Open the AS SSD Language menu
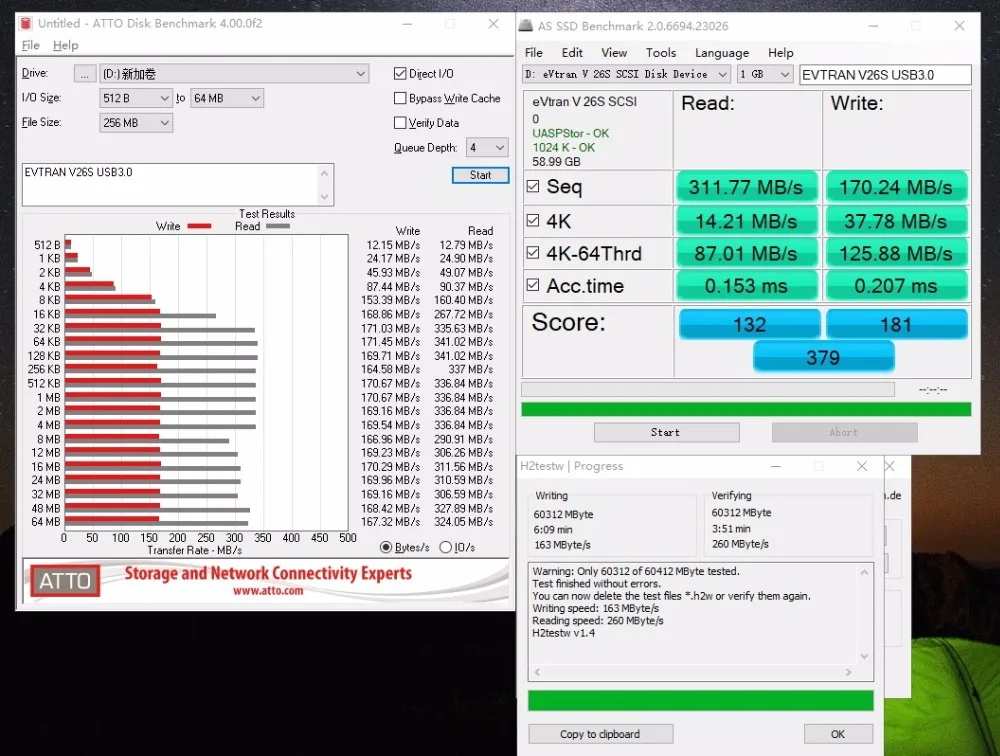Image resolution: width=1000 pixels, height=756 pixels. click(x=722, y=52)
